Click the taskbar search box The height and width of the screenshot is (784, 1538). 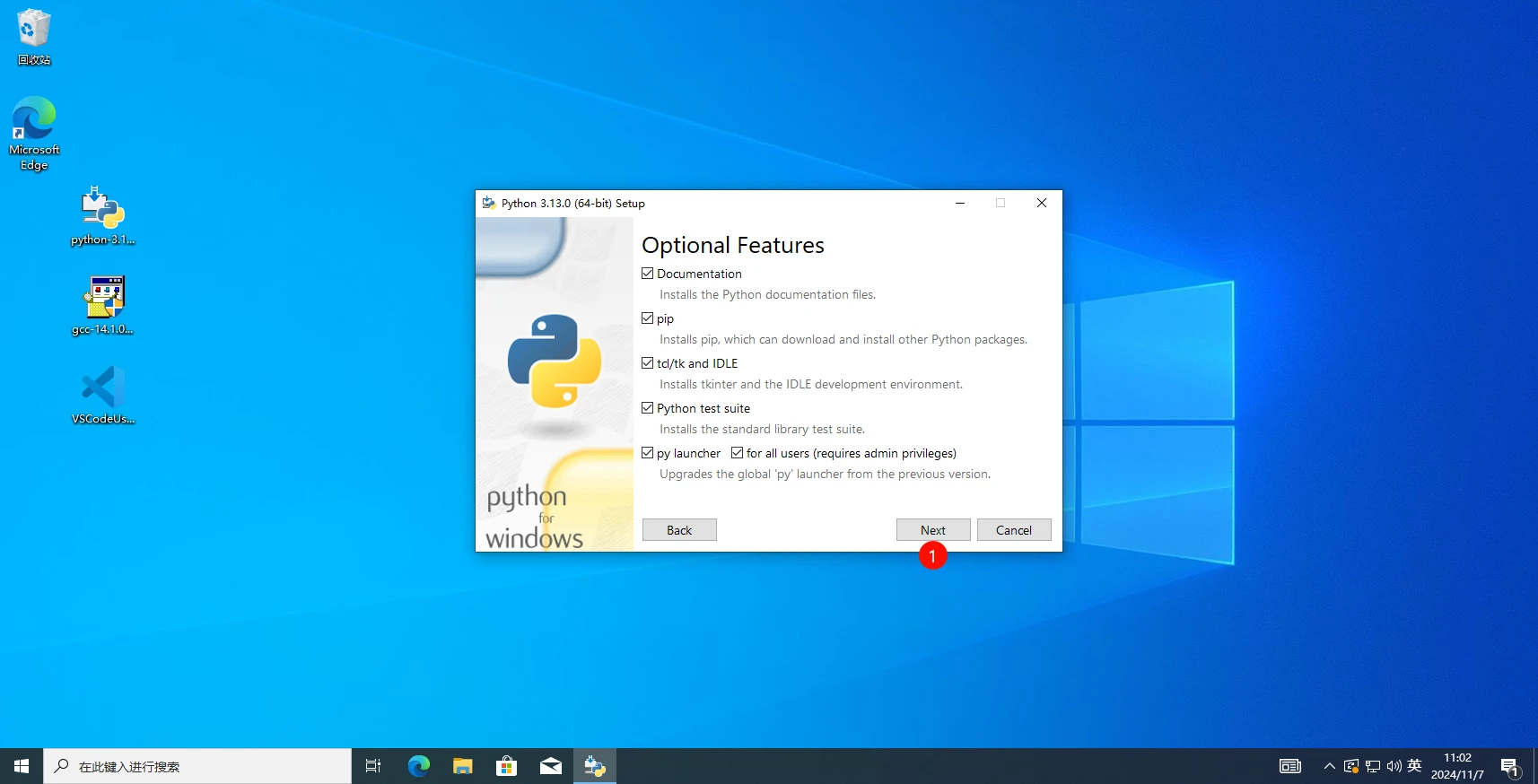197,766
